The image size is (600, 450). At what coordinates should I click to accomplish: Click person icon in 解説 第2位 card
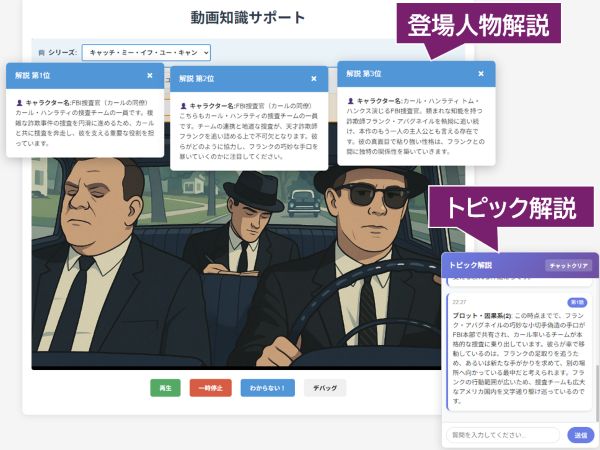[183, 106]
